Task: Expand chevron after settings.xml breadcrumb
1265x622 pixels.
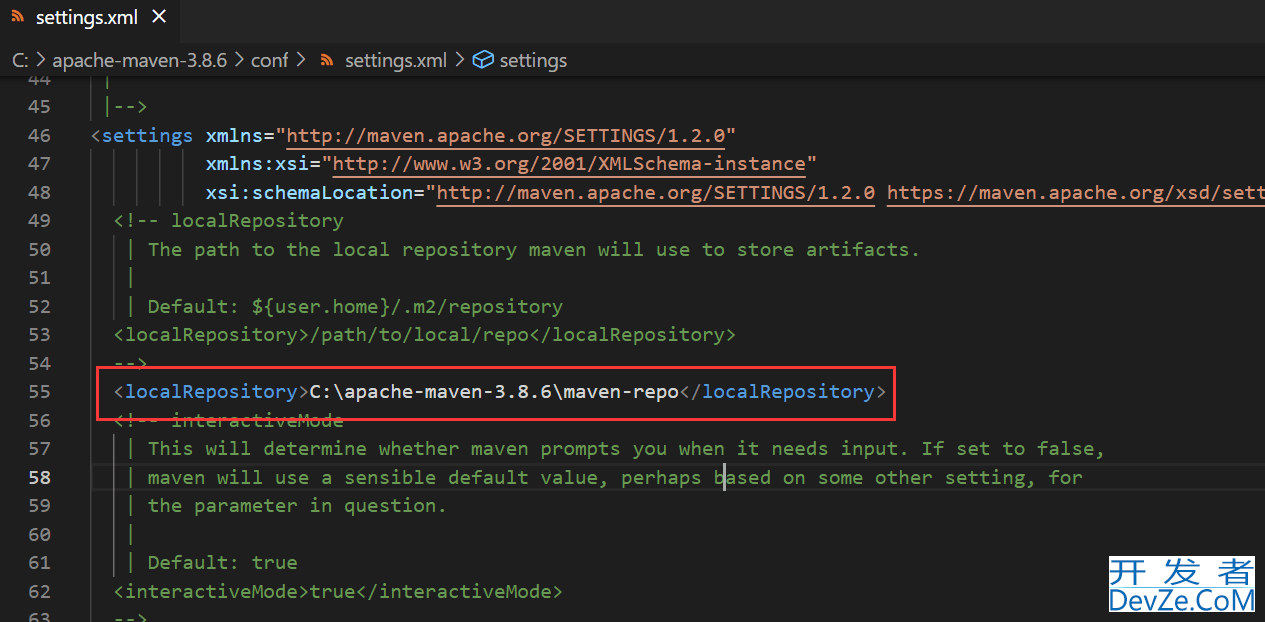Action: 460,60
